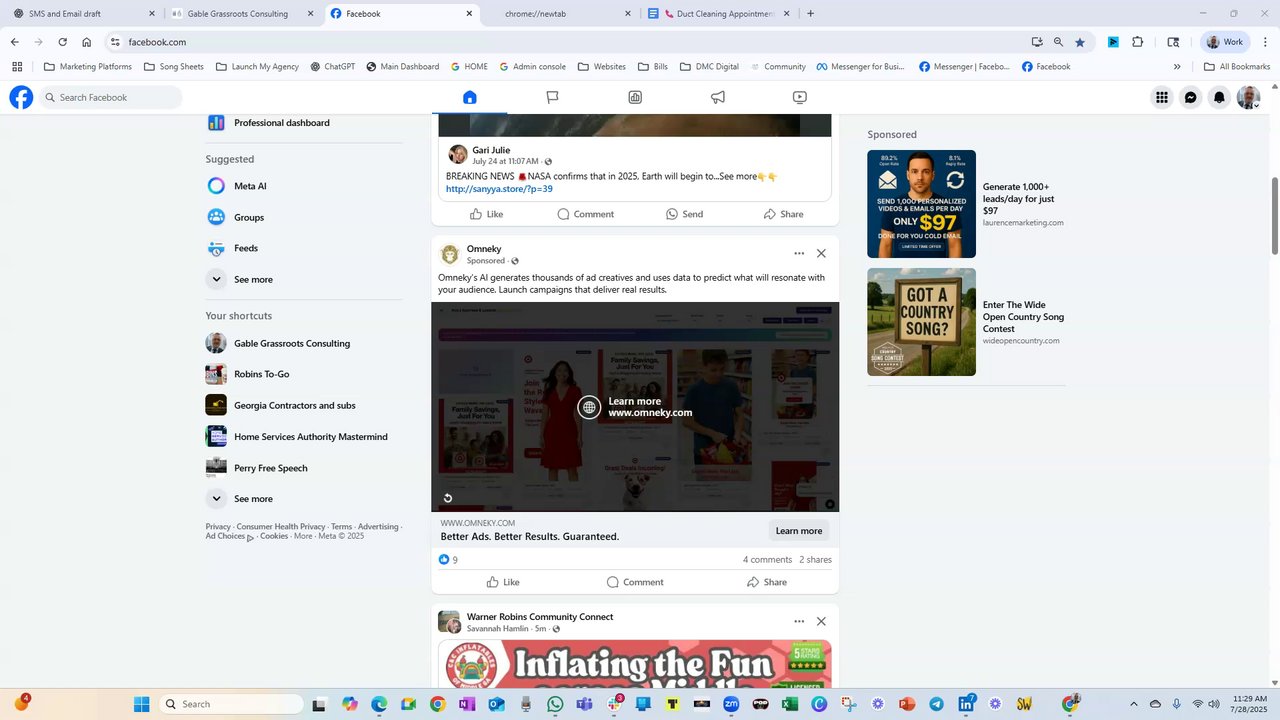
Task: Switch to Duct Cleaning Appointment tab
Action: pos(719,14)
